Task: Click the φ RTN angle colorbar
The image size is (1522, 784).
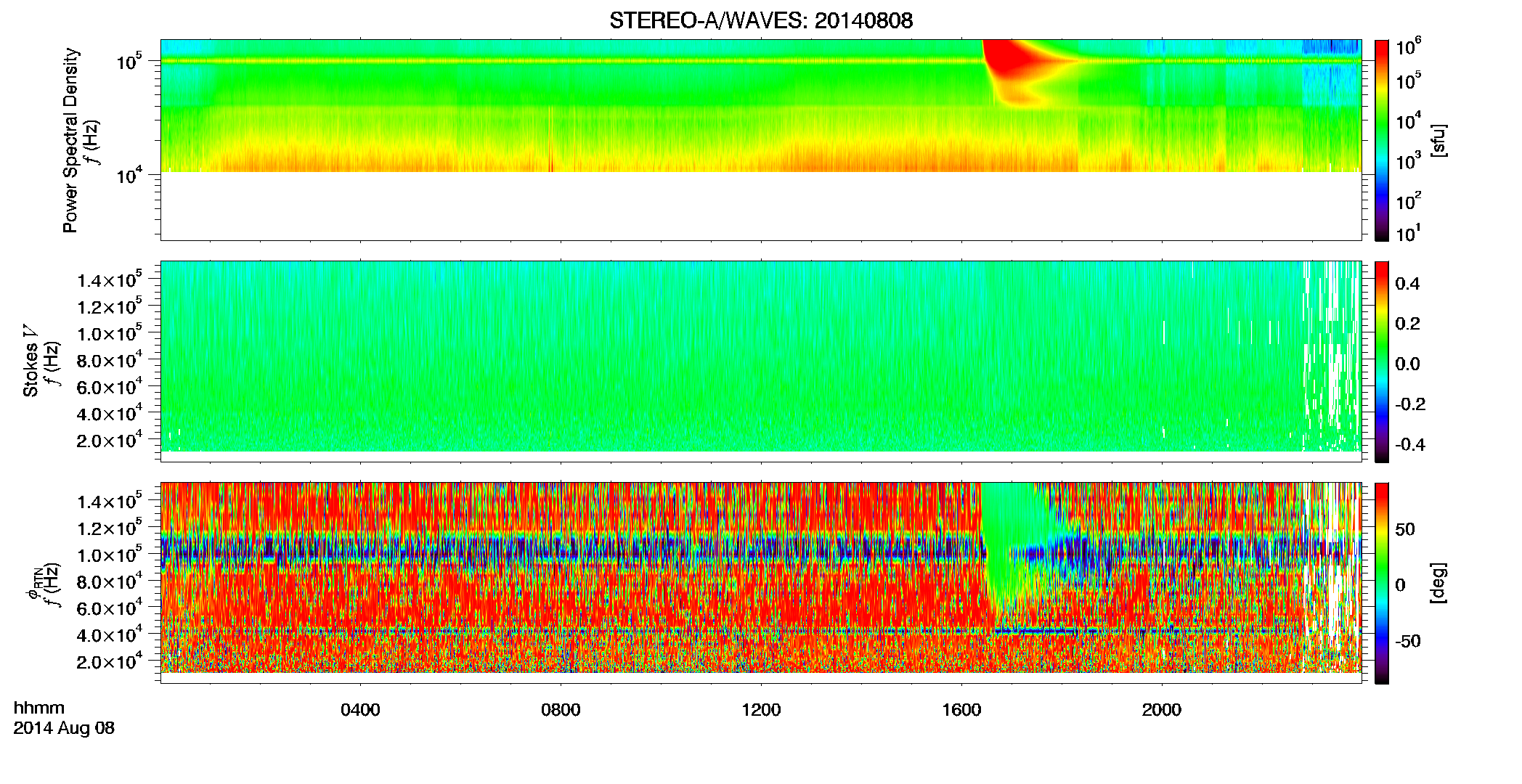Action: pyautogui.click(x=1382, y=583)
